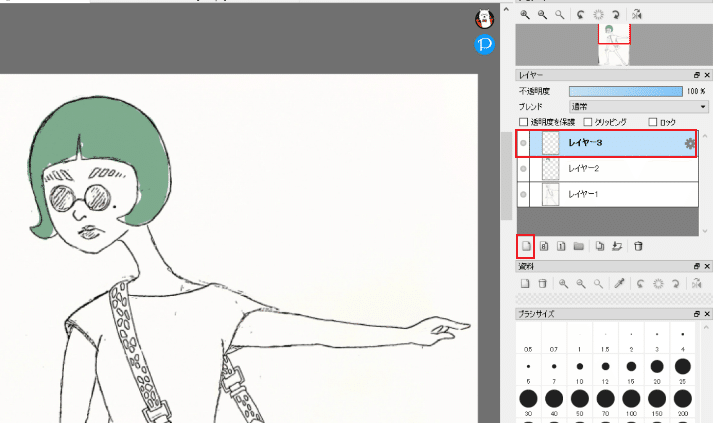Merge layer down with layer below
The height and width of the screenshot is (423, 717).
617,246
